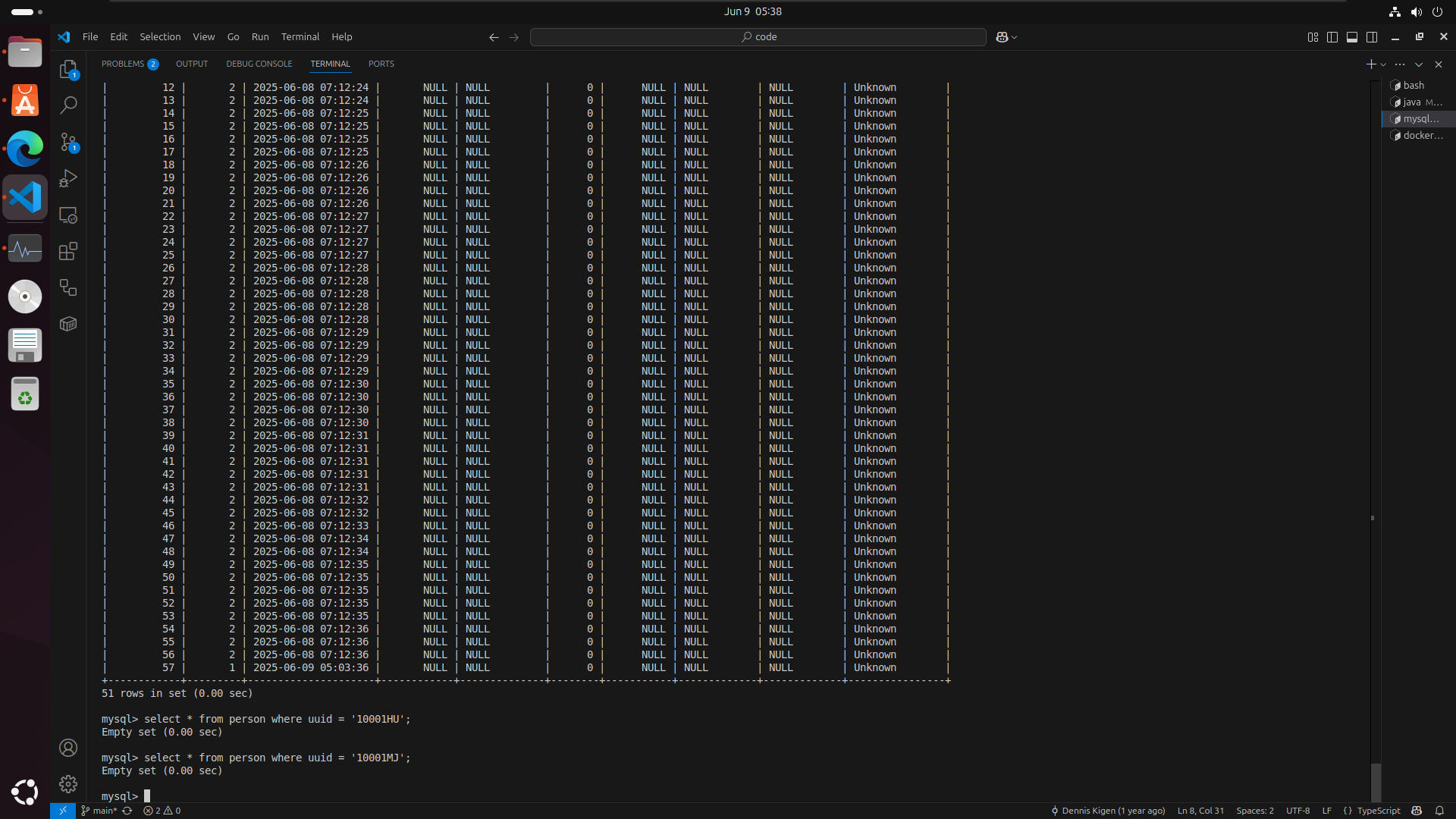Open Ubuntu Software in the dock

pyautogui.click(x=25, y=101)
